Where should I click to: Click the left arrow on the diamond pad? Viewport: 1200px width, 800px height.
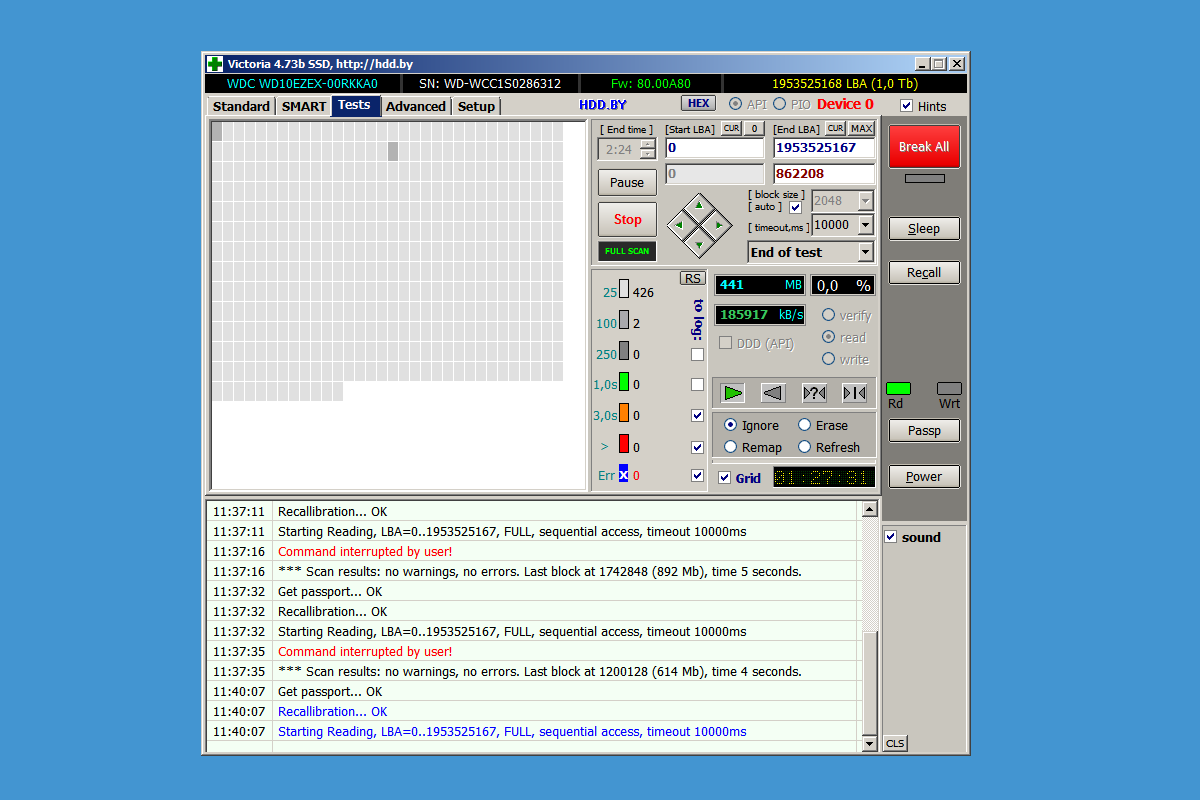click(x=681, y=225)
